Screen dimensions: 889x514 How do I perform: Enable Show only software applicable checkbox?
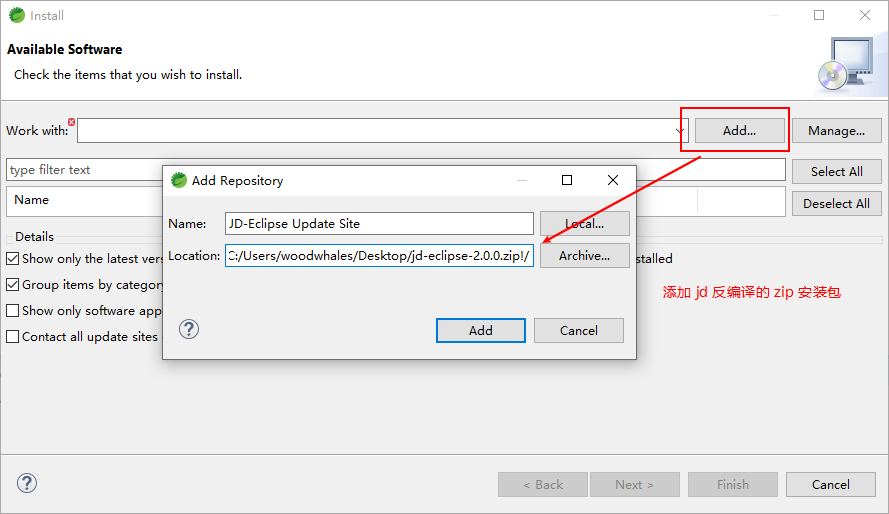(12, 311)
